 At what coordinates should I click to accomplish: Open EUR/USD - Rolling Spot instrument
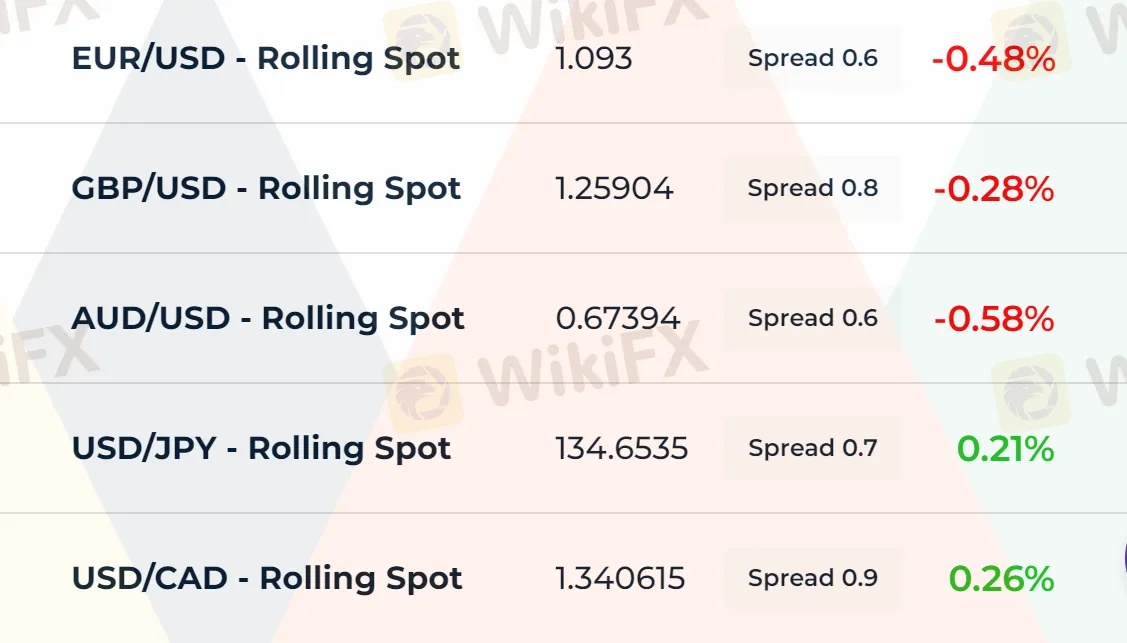pos(265,58)
